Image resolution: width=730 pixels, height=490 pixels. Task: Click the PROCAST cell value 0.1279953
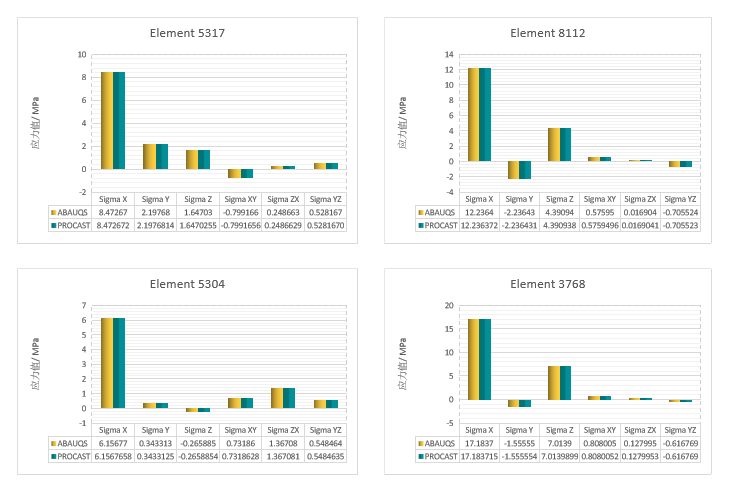pyautogui.click(x=640, y=456)
